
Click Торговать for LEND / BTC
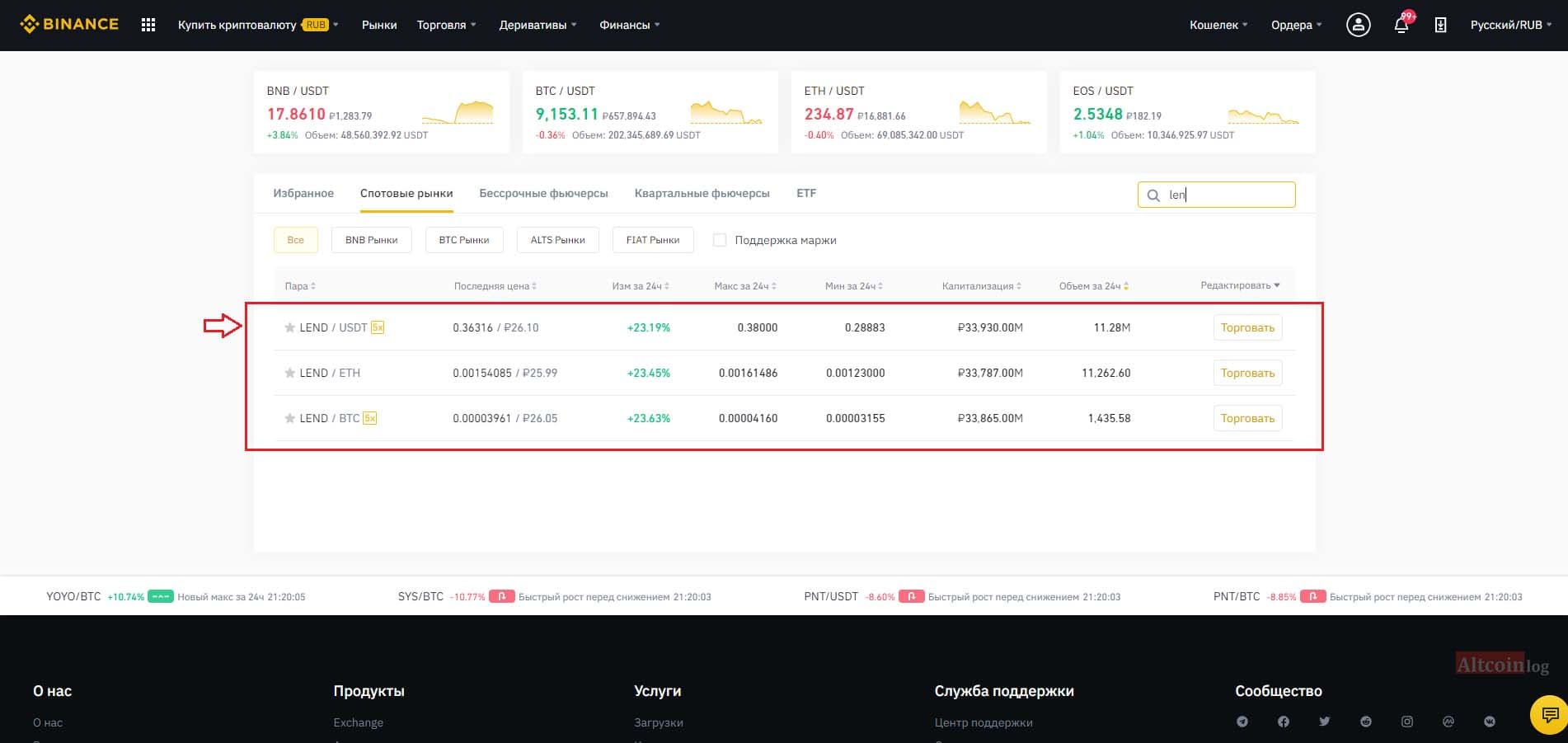point(1247,418)
